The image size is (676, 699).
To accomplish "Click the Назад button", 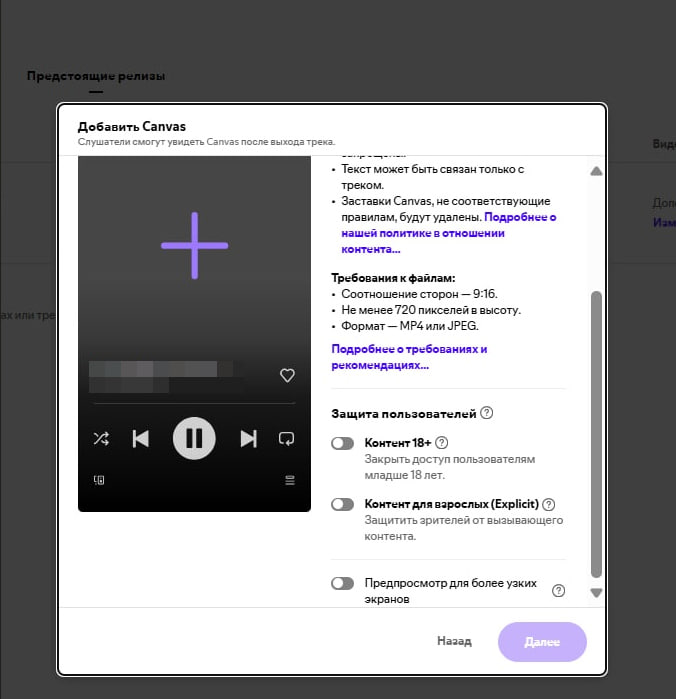I will (x=454, y=641).
